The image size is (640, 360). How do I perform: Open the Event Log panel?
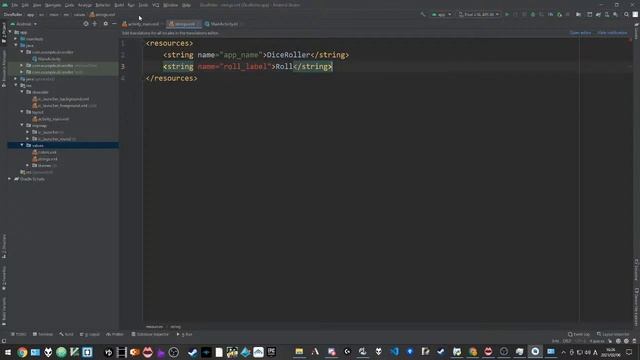(579, 334)
